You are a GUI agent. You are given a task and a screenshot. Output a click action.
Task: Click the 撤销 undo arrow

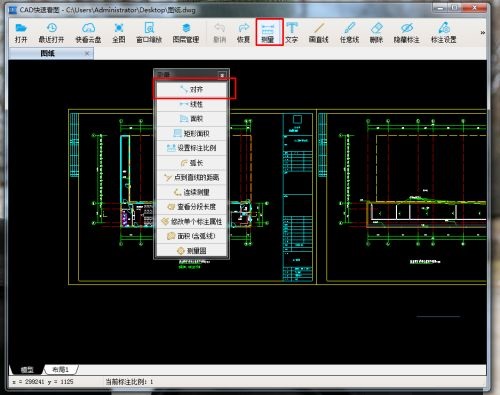pos(220,33)
